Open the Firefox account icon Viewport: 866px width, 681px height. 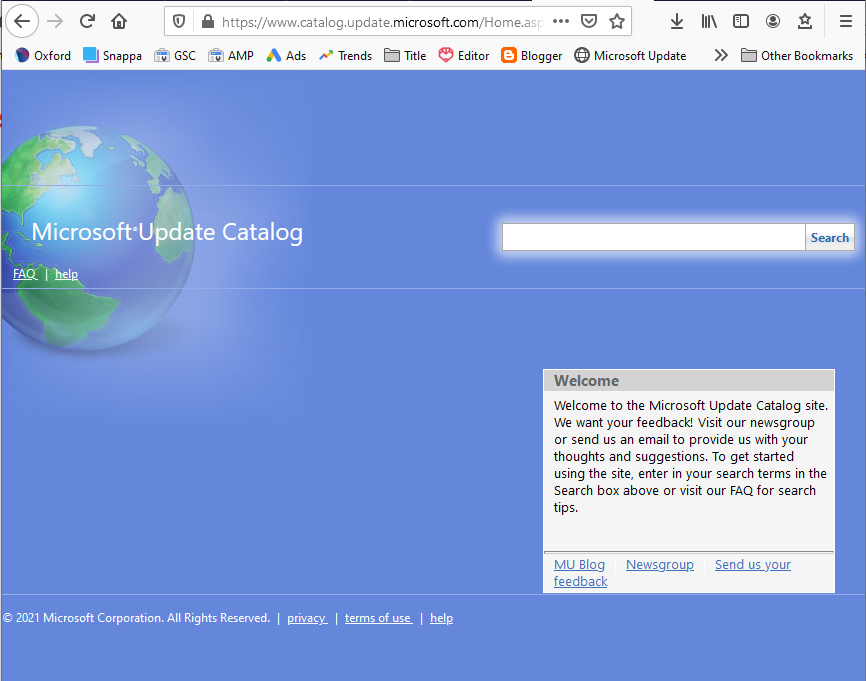point(773,22)
